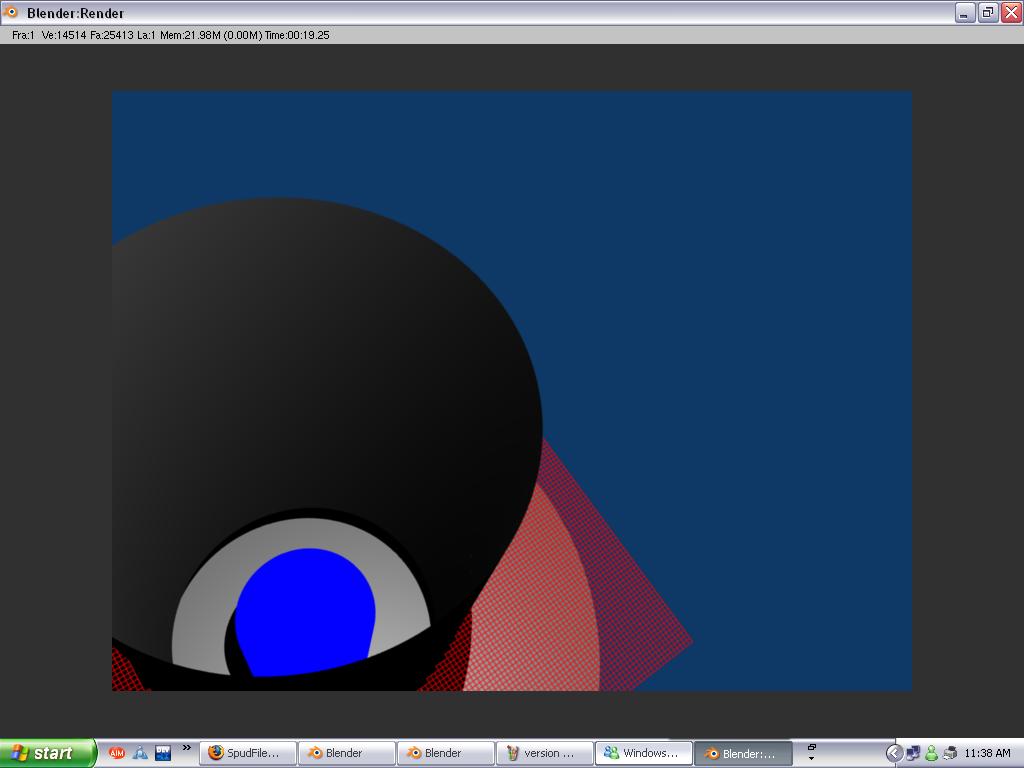Switch to the SpudFile Firefox window
The image size is (1024, 768).
coord(250,753)
